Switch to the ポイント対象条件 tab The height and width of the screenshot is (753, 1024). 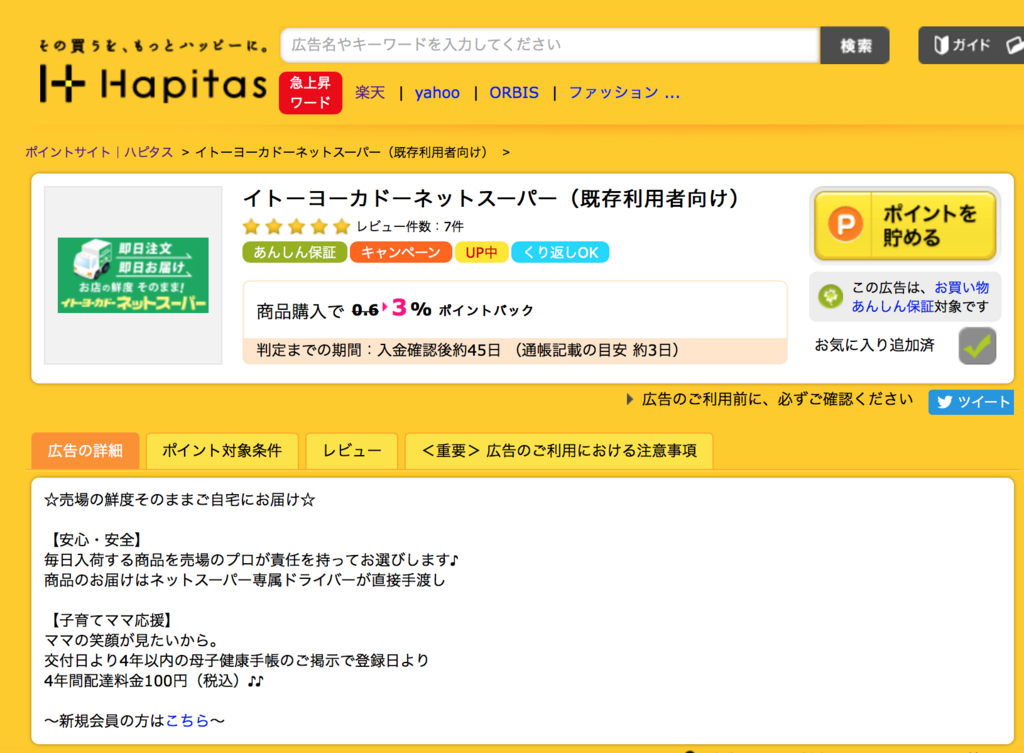222,451
